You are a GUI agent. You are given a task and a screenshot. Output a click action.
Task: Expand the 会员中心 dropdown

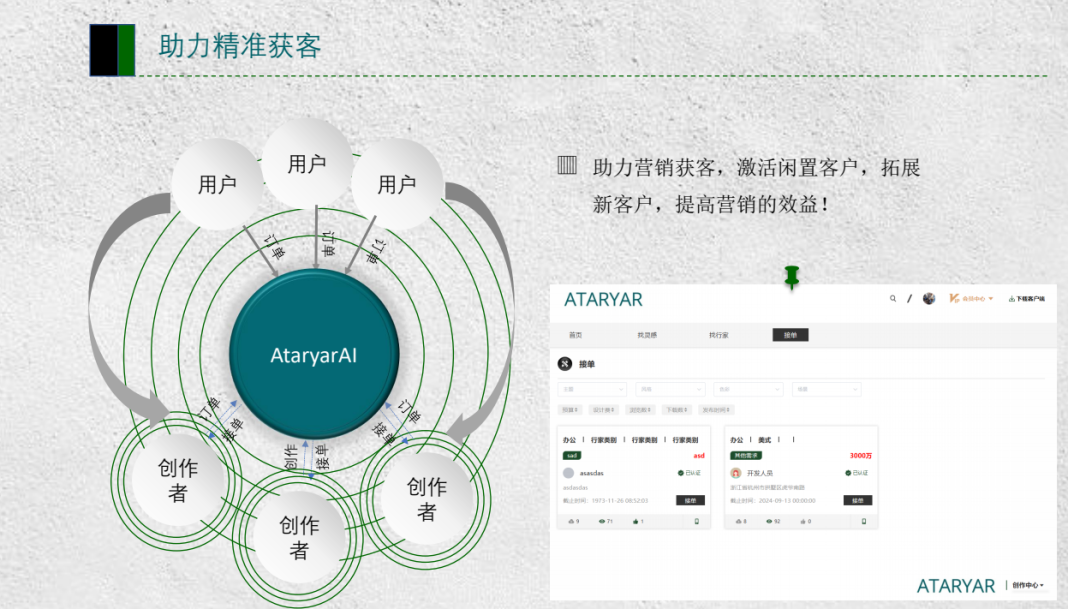pos(977,298)
